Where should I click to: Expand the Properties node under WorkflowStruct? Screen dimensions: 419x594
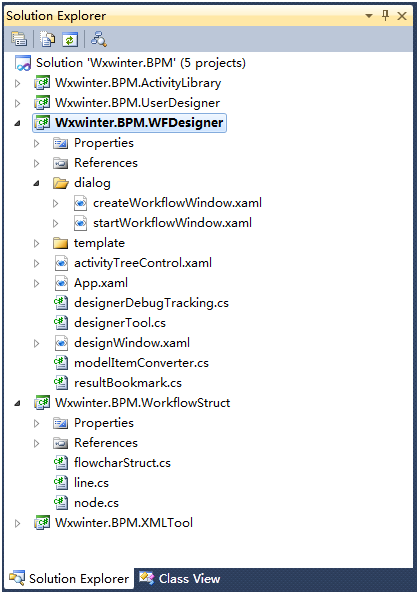pos(36,423)
